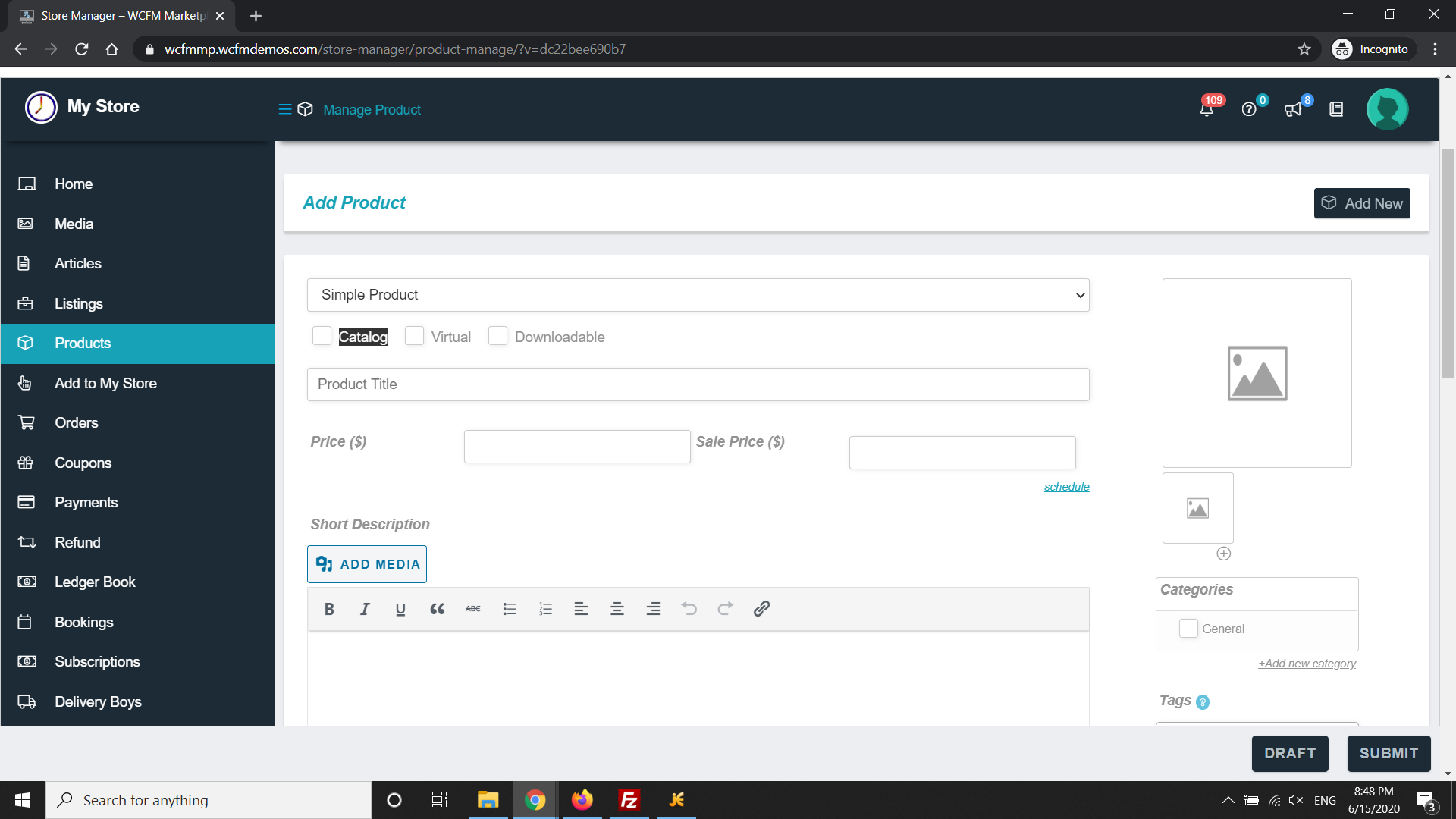Click the Sale Price ($) field
This screenshot has height=819, width=1456.
[x=962, y=453]
